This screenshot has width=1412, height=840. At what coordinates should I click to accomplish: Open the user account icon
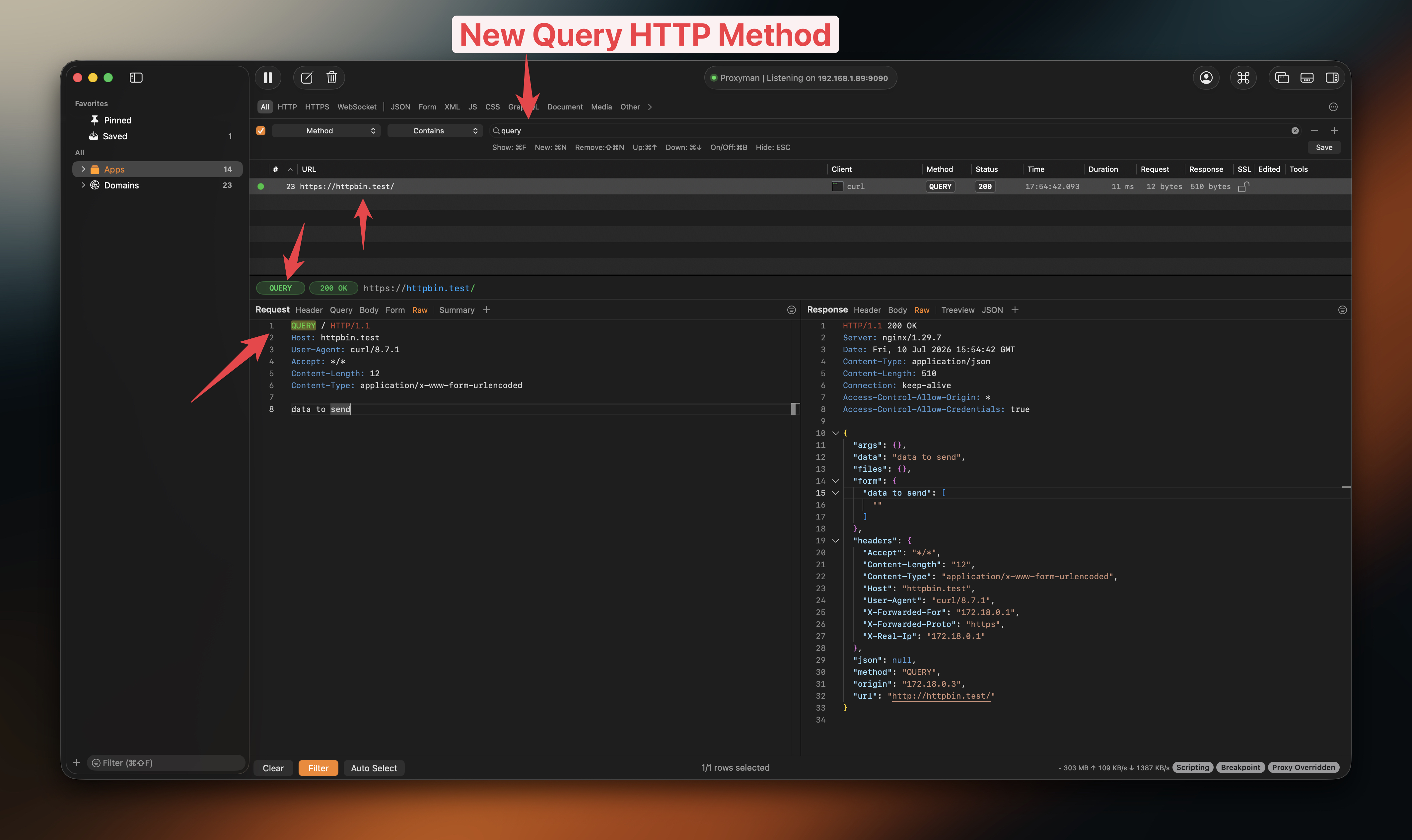click(1206, 78)
